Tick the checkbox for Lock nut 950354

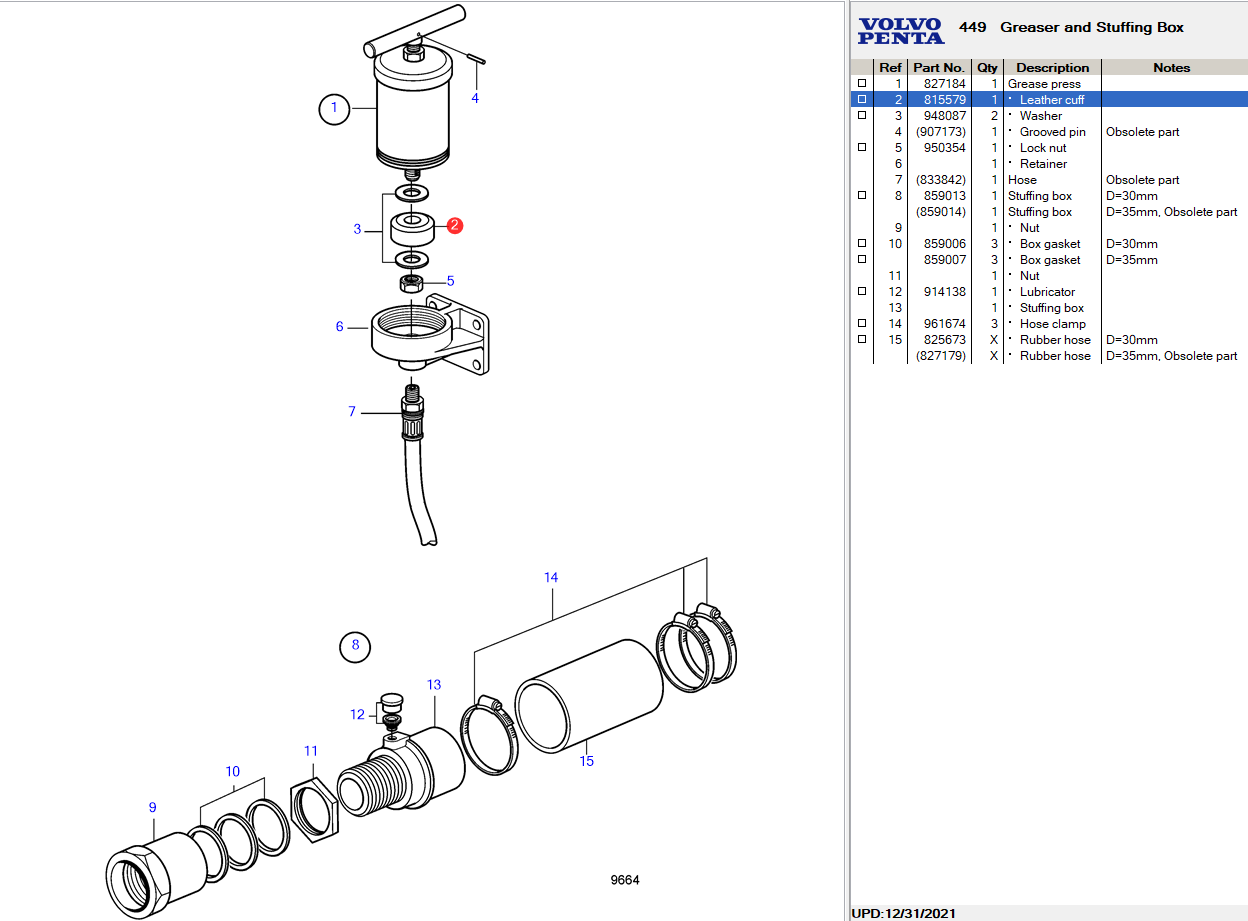(862, 148)
